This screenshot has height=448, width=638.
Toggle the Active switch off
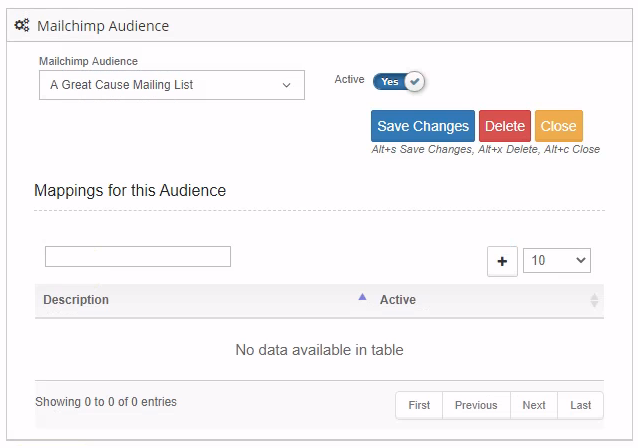click(399, 81)
